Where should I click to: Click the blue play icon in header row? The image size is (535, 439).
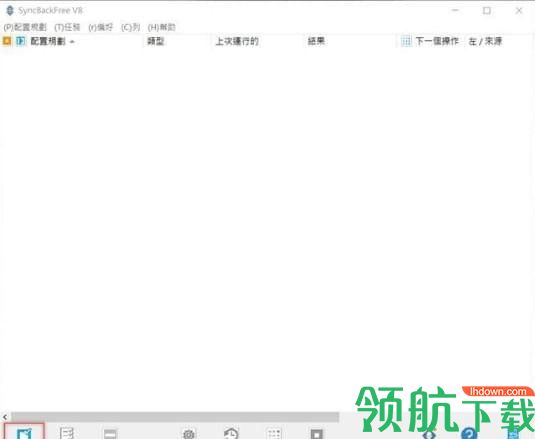20,41
